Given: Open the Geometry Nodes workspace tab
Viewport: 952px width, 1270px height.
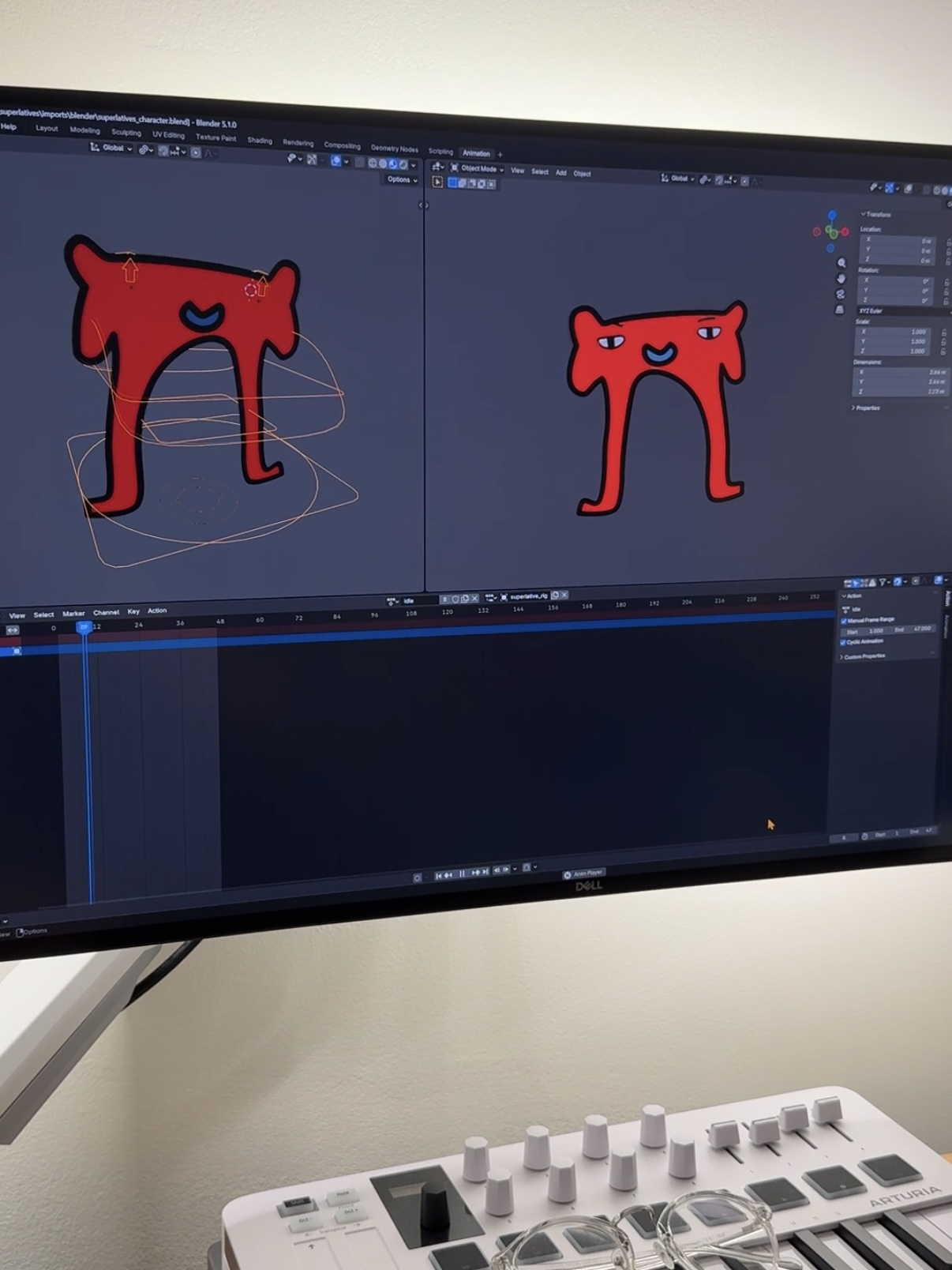Looking at the screenshot, I should [x=395, y=148].
